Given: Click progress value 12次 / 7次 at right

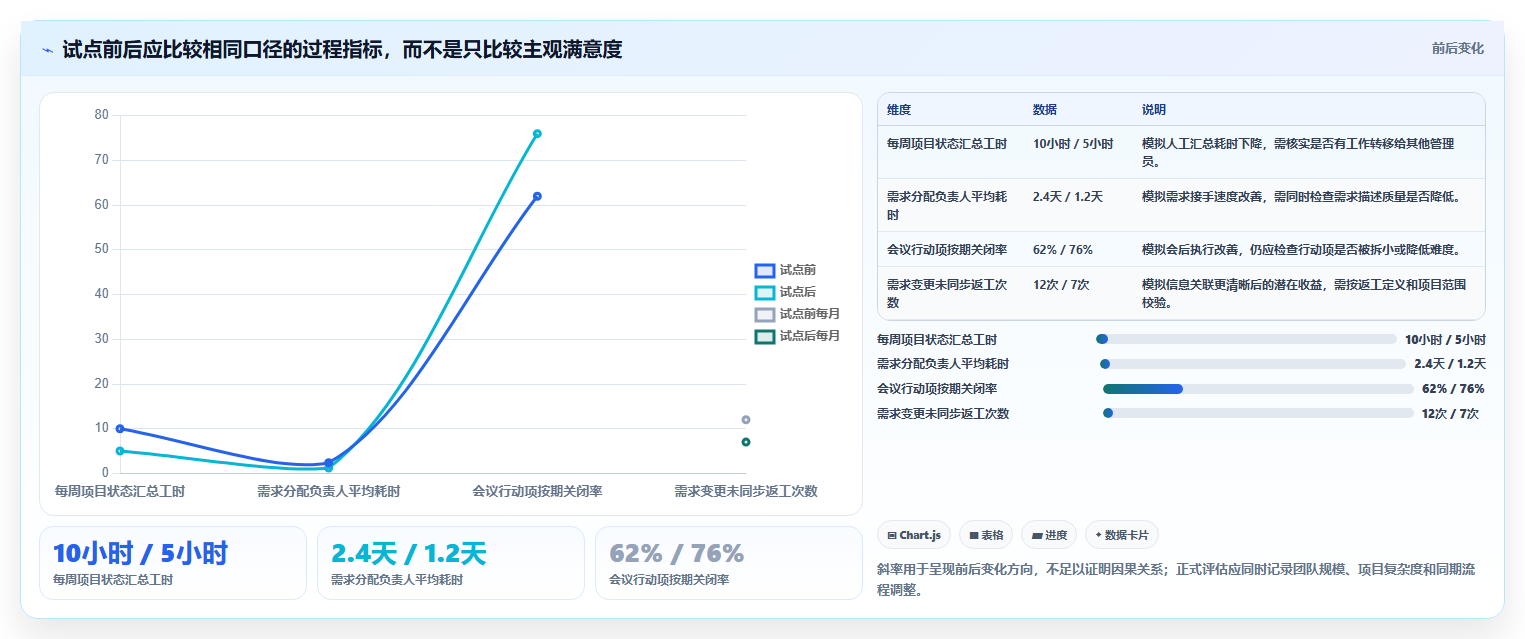Looking at the screenshot, I should [x=1450, y=413].
